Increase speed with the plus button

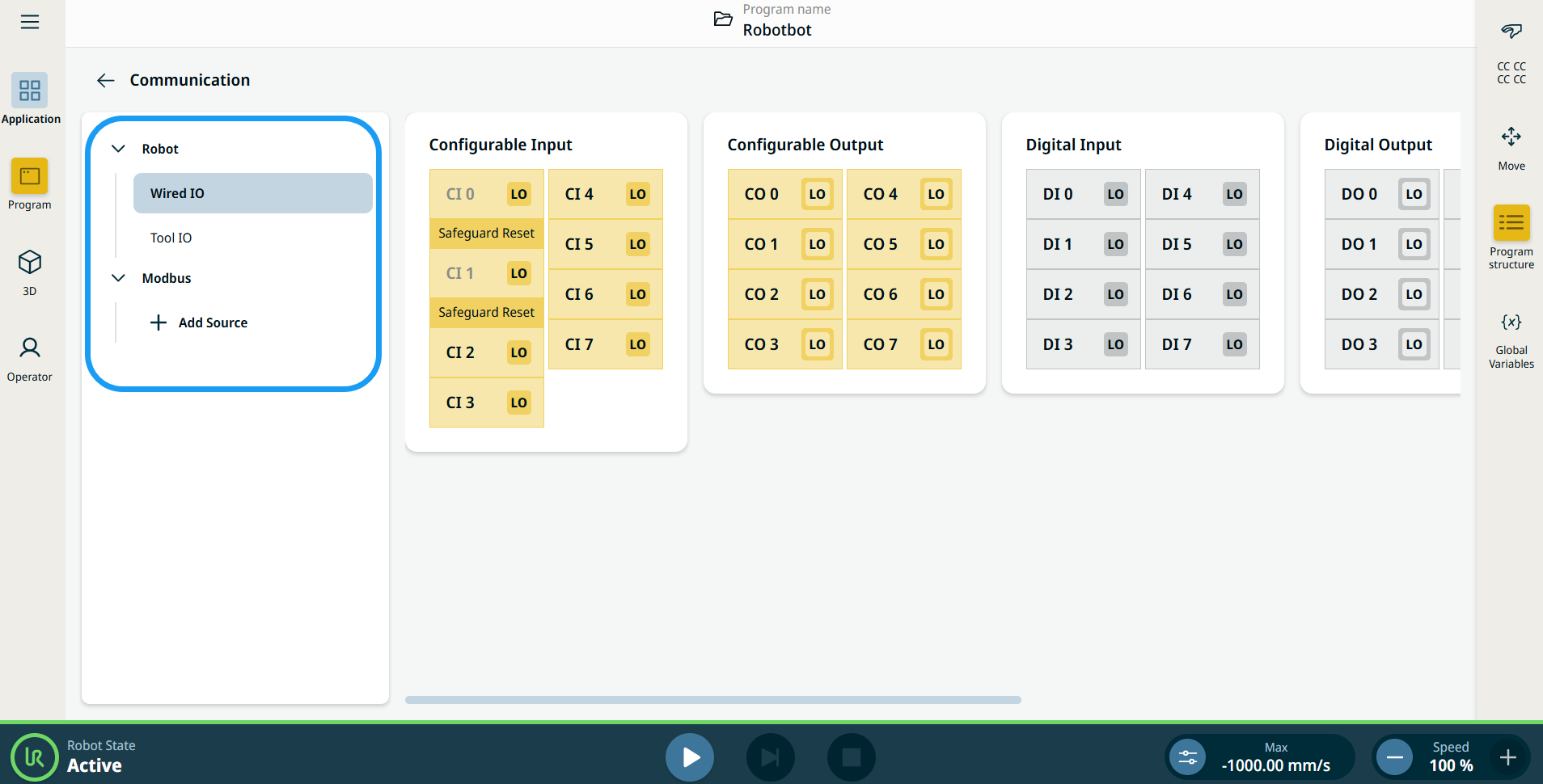pos(1507,757)
